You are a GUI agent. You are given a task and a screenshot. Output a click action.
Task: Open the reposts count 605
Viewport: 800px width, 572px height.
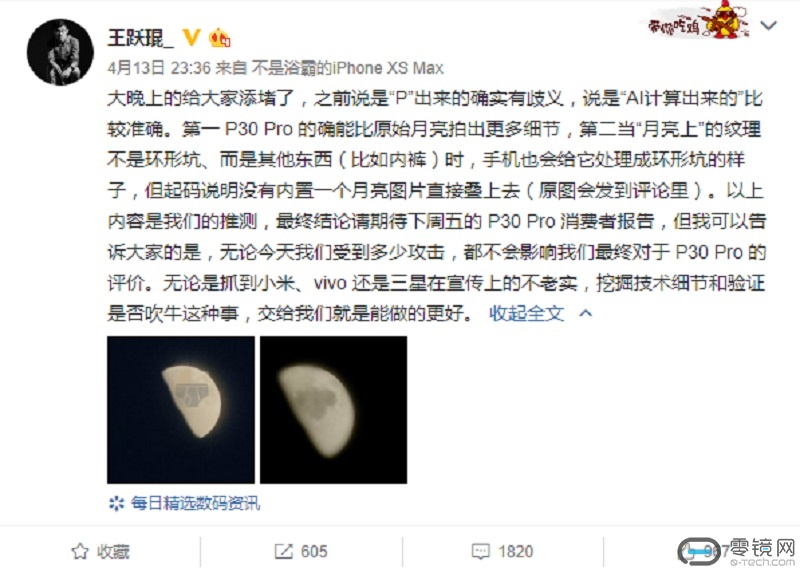click(314, 552)
